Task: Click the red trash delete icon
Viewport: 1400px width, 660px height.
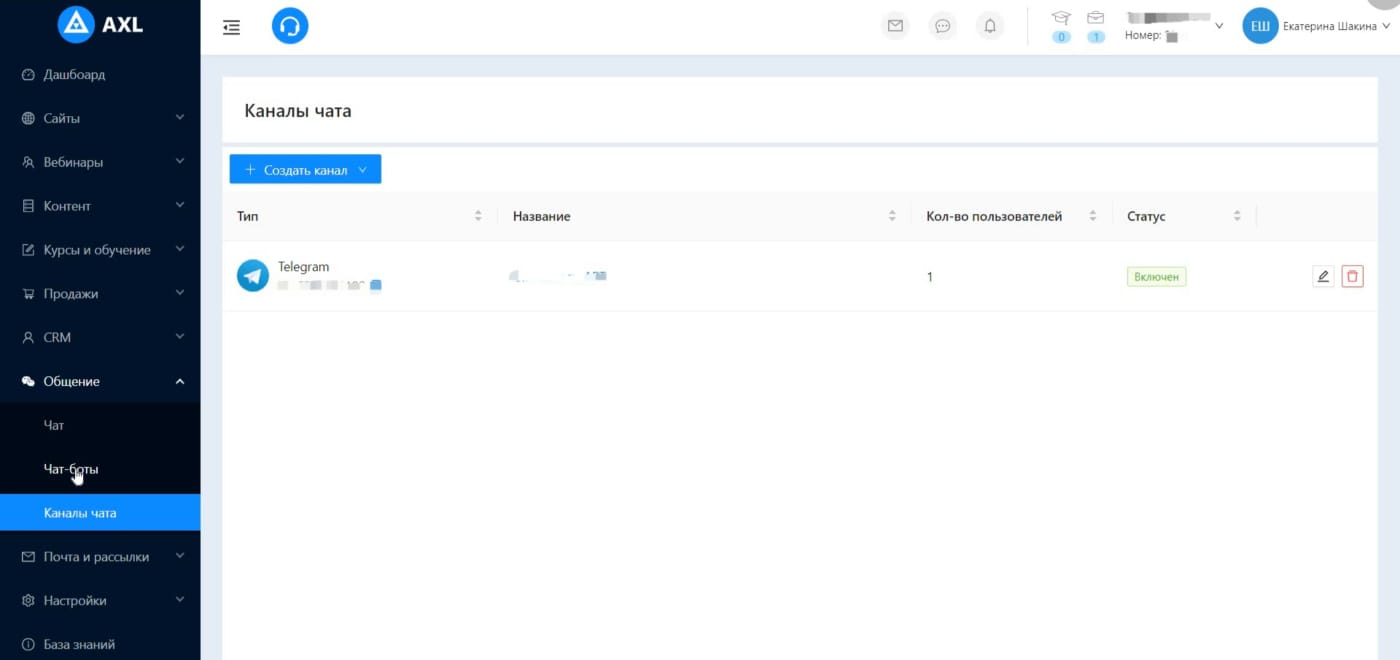Action: point(1352,277)
